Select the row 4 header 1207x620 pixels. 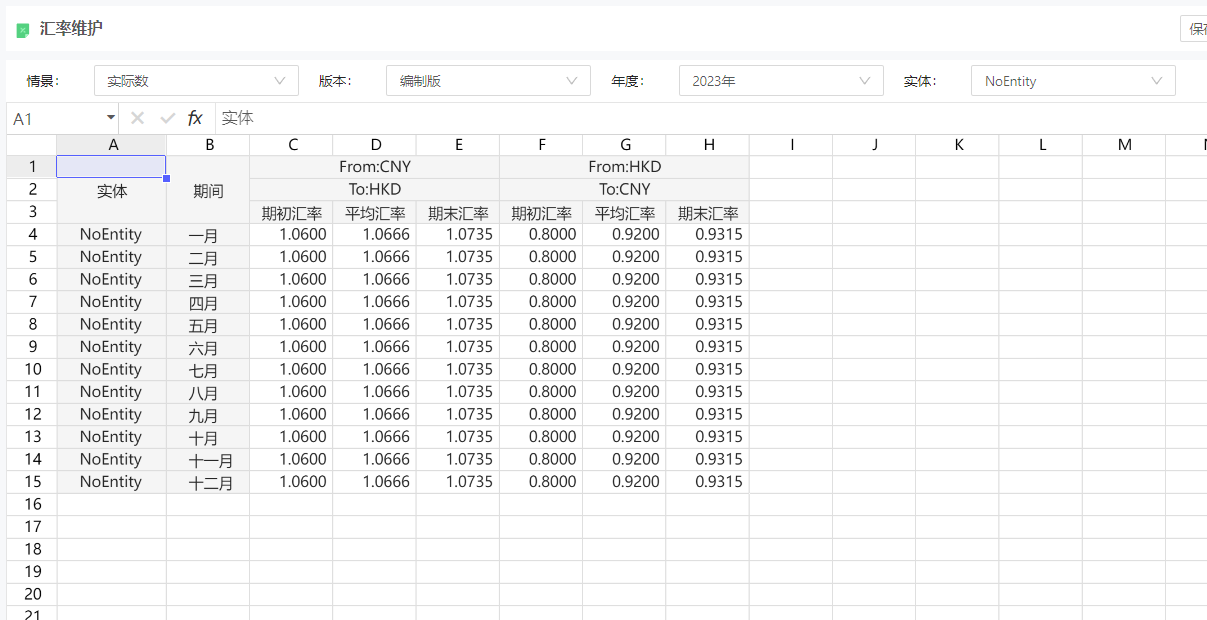(x=32, y=234)
